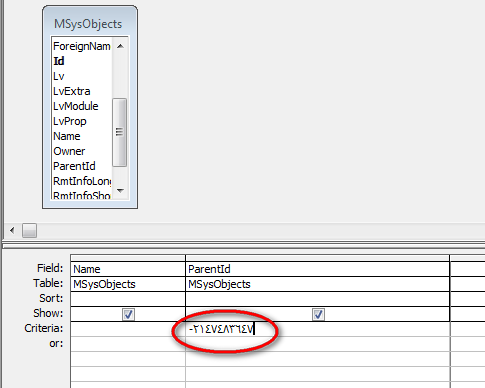Select ForeignNam field in MSysObjects list
The width and height of the screenshot is (485, 388).
click(x=82, y=46)
